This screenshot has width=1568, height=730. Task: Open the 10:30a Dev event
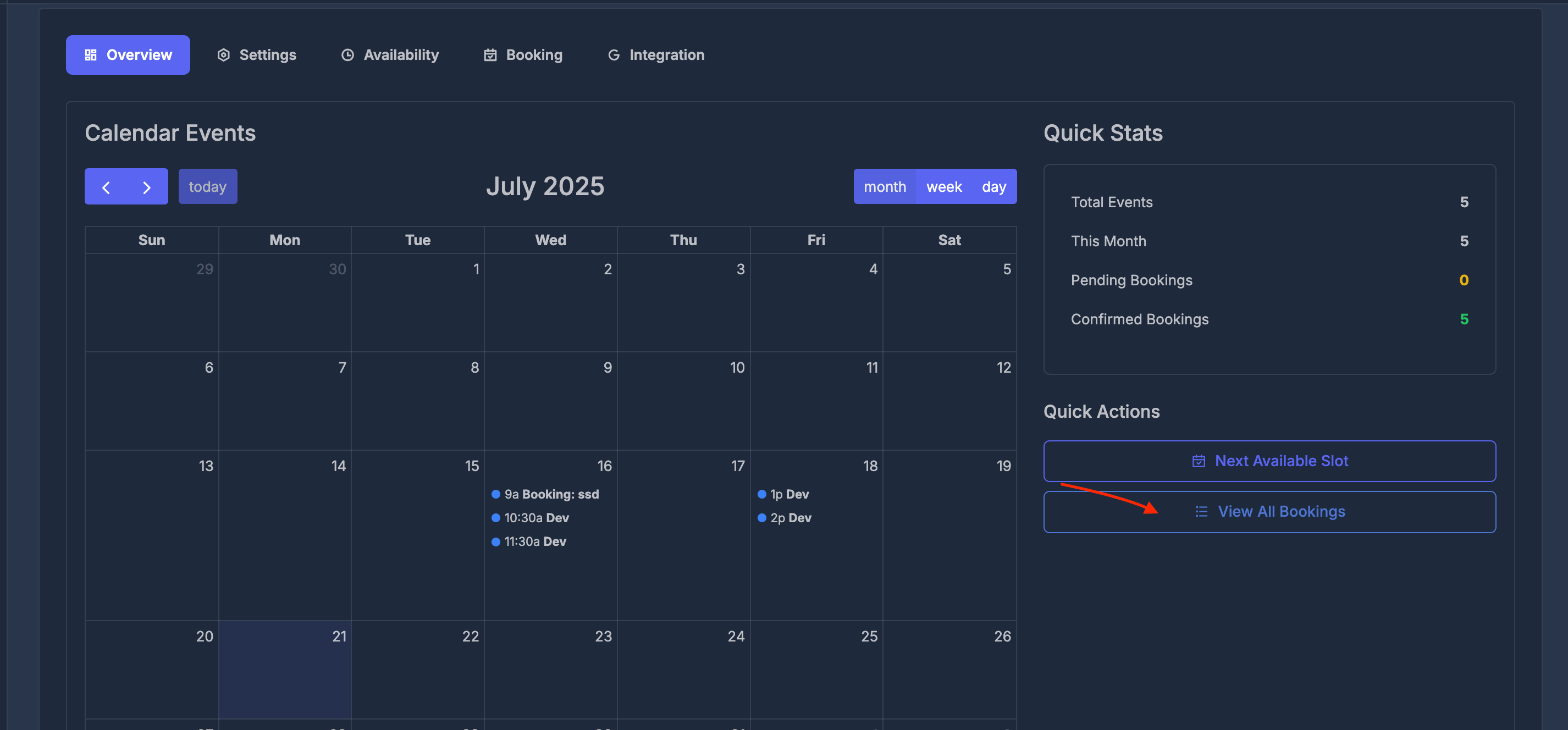[551, 518]
